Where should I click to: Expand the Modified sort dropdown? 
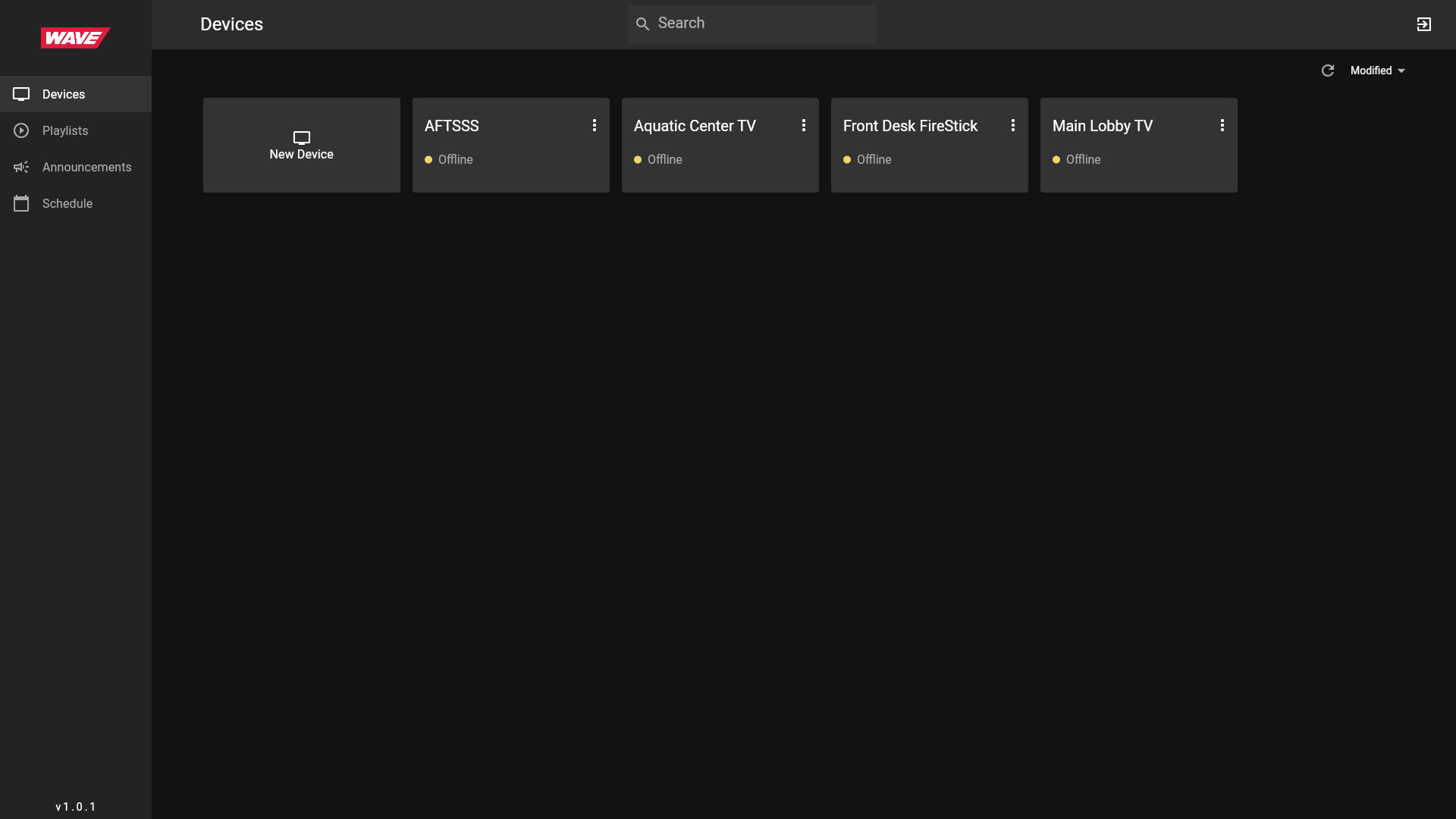(x=1378, y=71)
